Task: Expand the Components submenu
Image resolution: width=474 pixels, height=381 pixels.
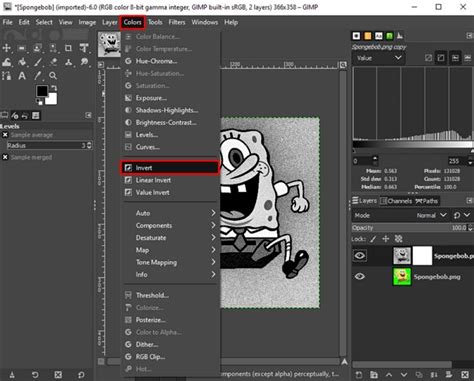Action: coord(170,225)
